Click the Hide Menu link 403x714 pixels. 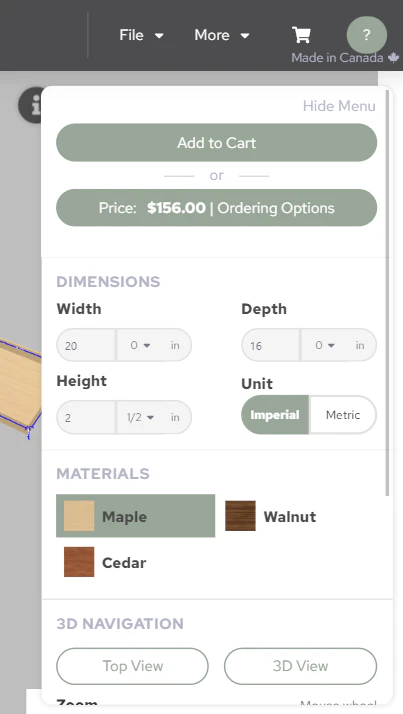339,106
